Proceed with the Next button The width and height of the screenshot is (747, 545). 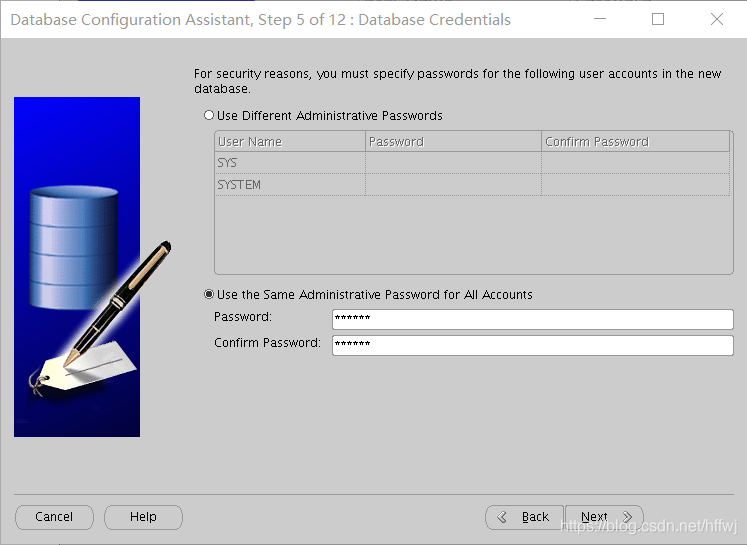604,517
